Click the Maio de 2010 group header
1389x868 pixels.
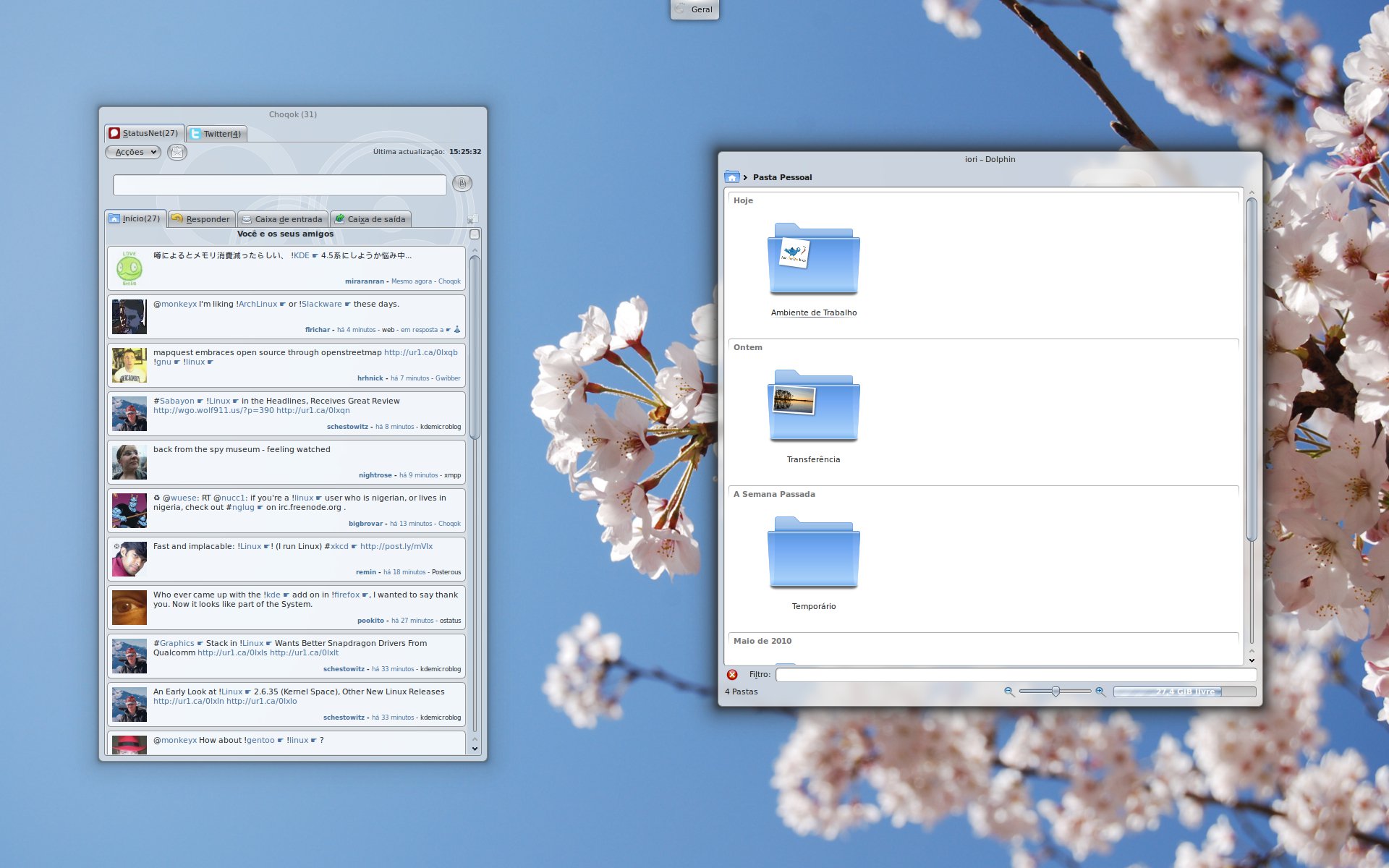coord(763,641)
